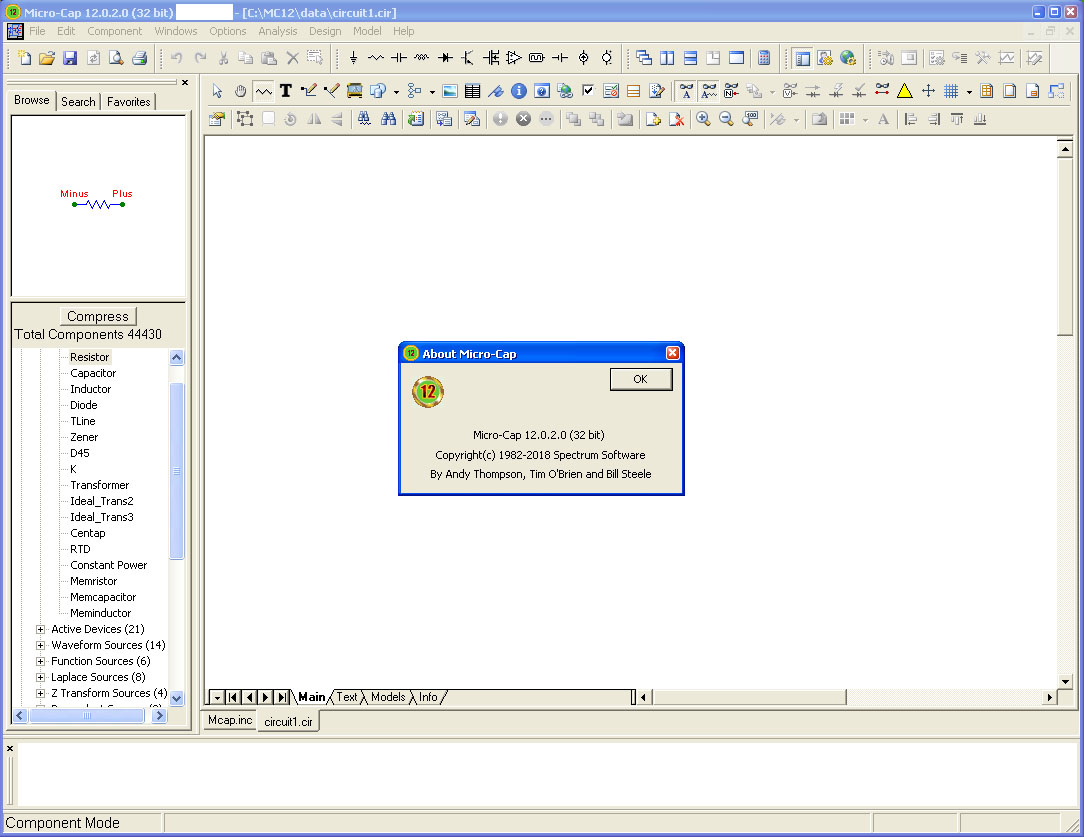The height and width of the screenshot is (837, 1084).
Task: Switch to the Models page tab
Action: click(x=388, y=697)
